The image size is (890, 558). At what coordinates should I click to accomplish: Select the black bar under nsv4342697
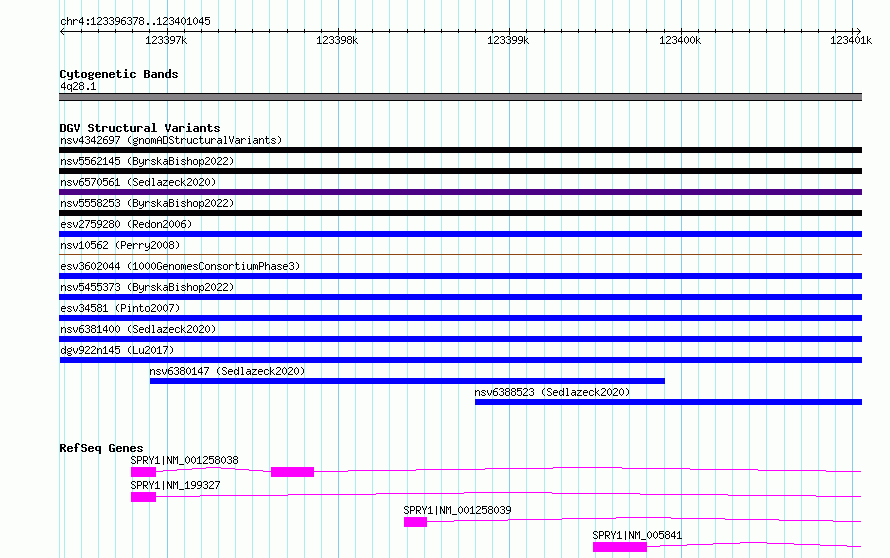point(460,150)
